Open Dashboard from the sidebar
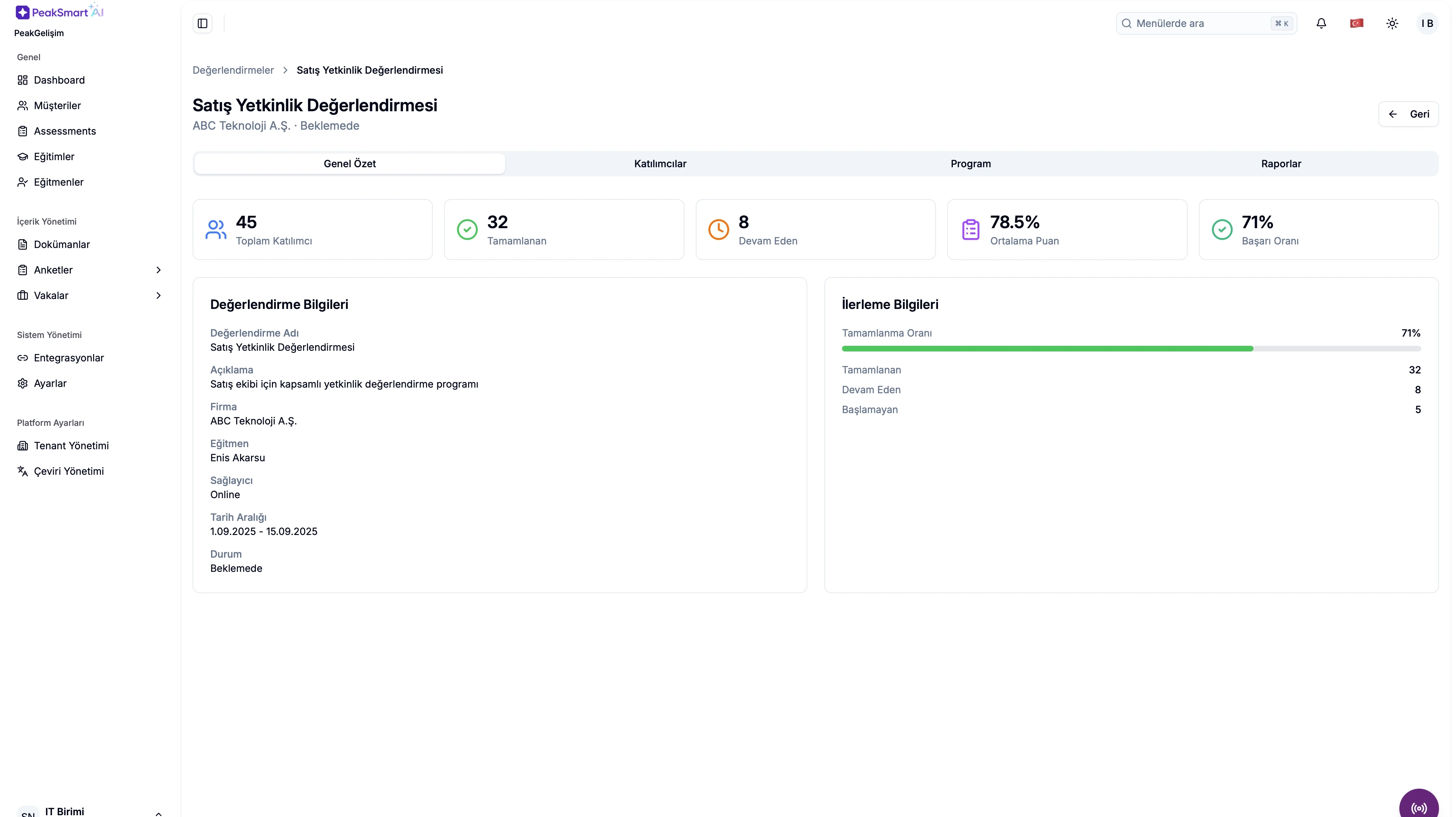The image size is (1456, 817). click(59, 80)
